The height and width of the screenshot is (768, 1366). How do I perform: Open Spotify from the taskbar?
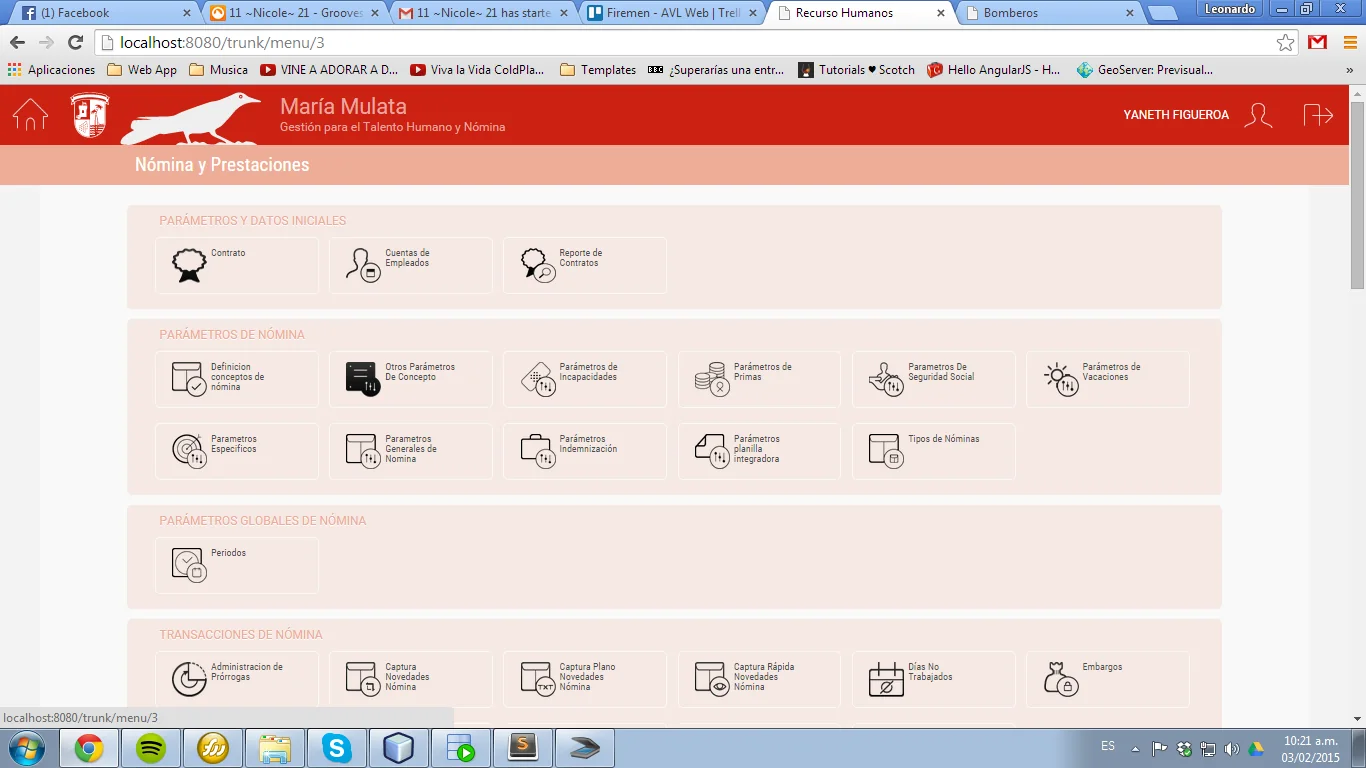151,748
